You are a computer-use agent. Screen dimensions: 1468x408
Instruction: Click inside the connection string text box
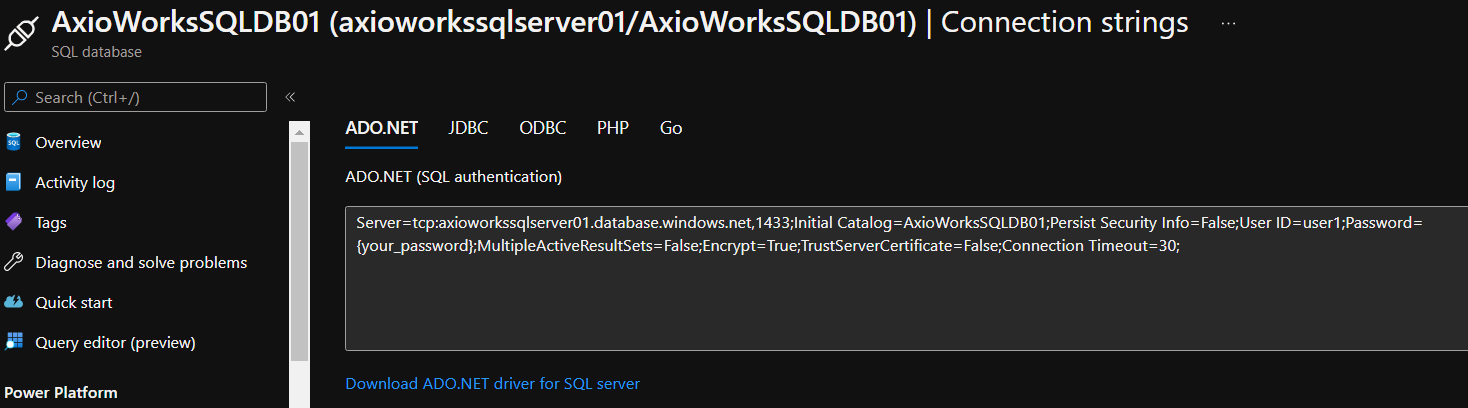[x=906, y=280]
